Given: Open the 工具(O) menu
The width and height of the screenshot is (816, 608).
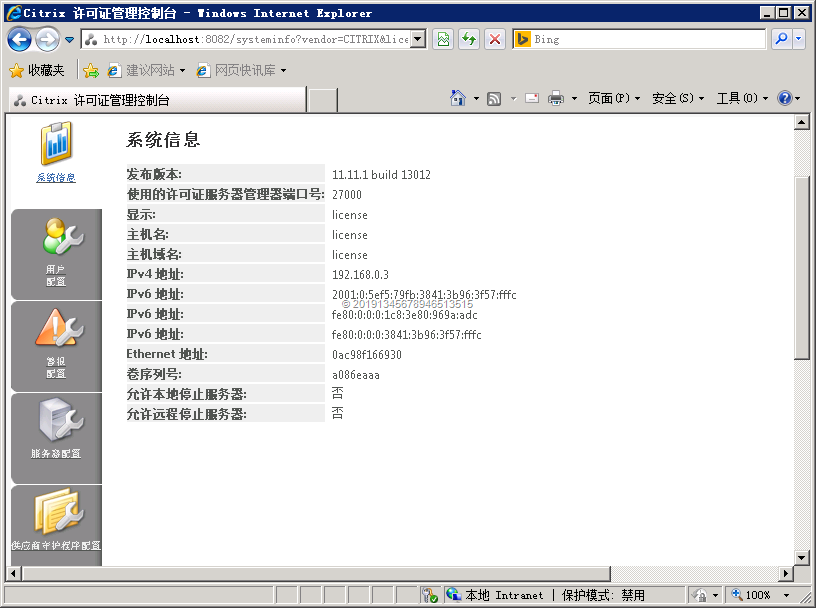Looking at the screenshot, I should 741,98.
